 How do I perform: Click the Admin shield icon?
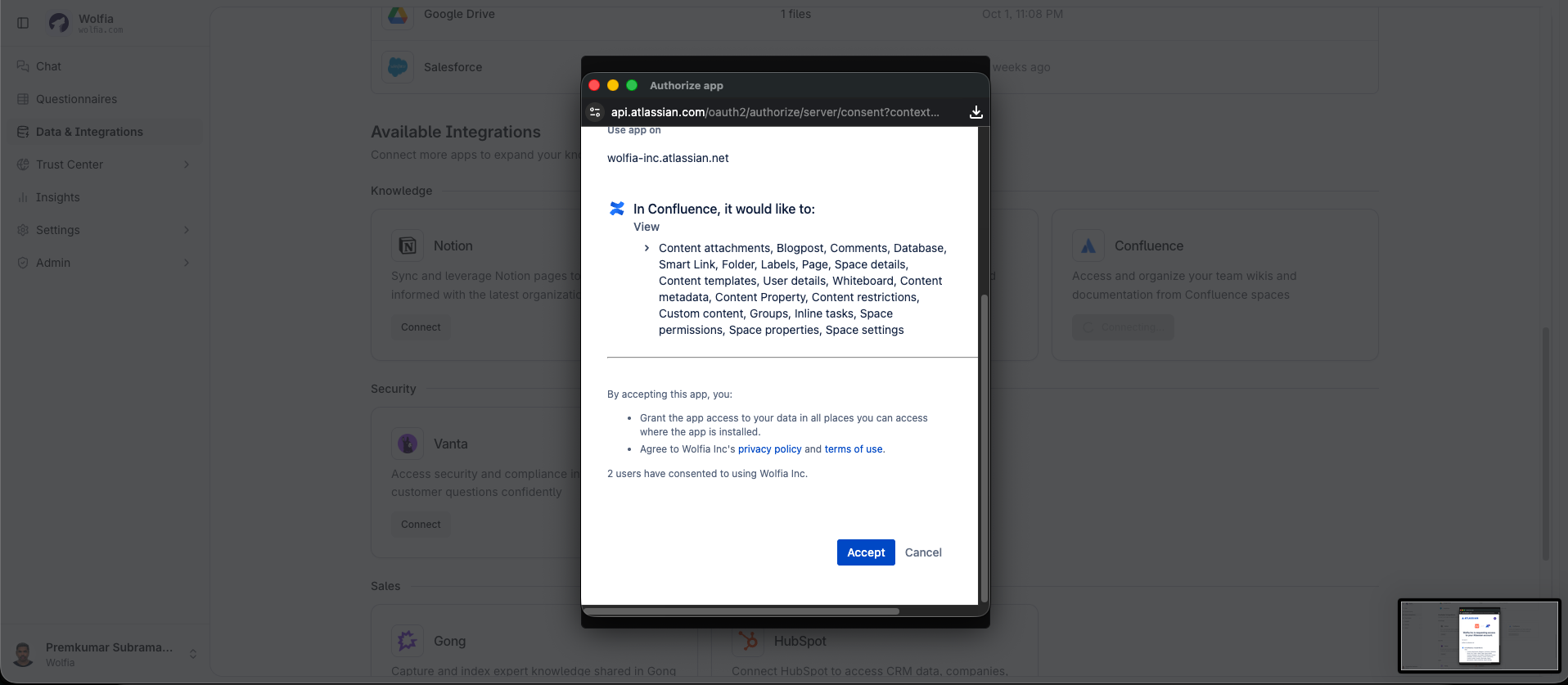coord(23,263)
